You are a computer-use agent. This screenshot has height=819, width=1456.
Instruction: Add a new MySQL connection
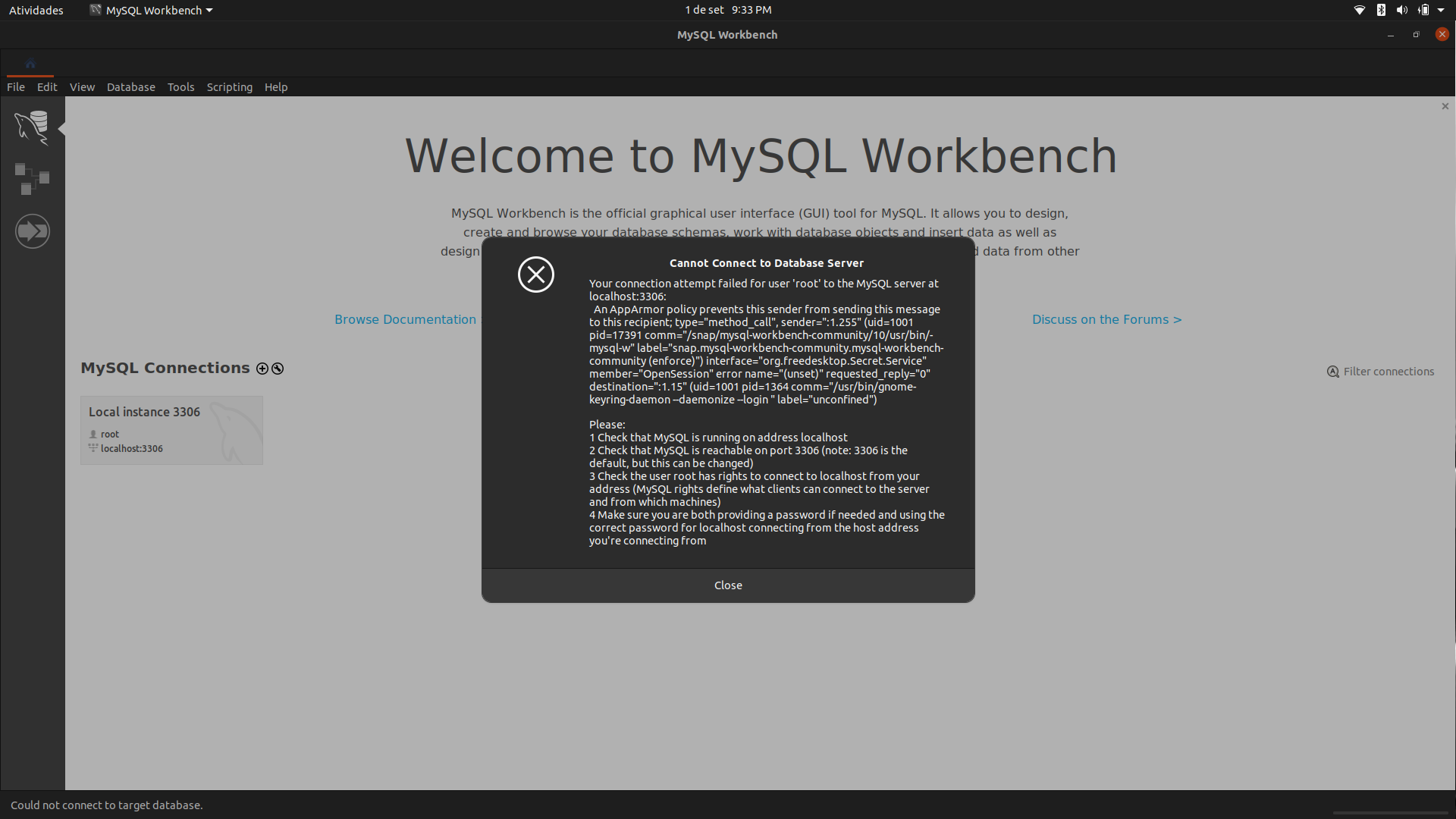click(262, 369)
